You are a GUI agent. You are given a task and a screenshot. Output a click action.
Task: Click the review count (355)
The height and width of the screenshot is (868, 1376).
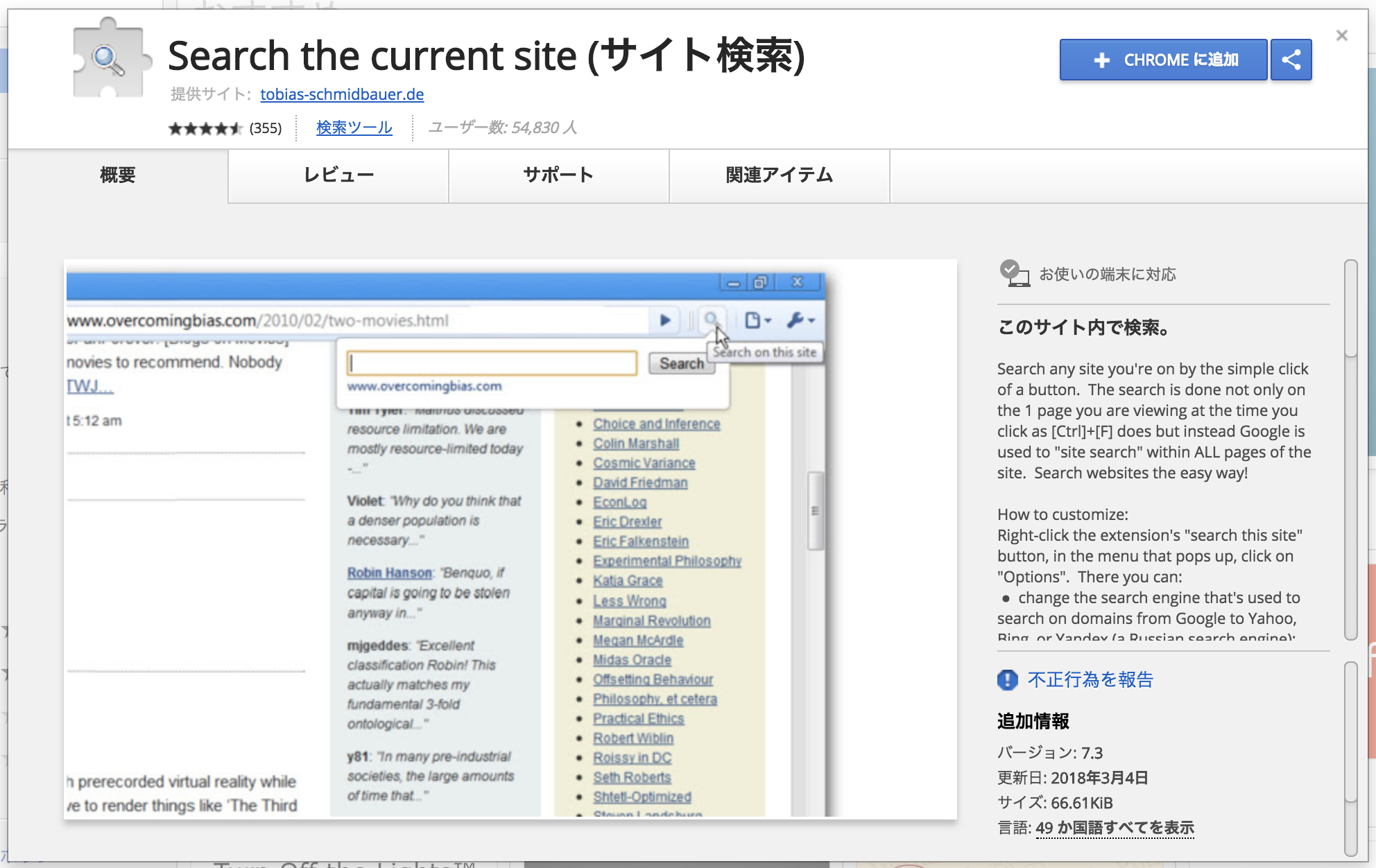(266, 128)
